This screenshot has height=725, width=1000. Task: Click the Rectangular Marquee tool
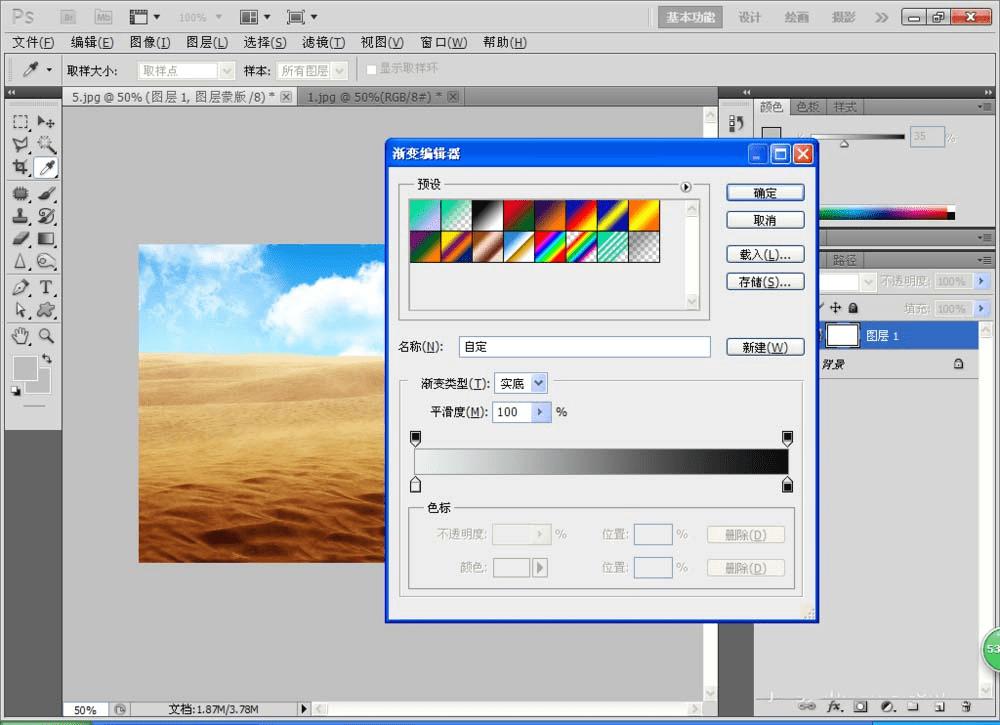pyautogui.click(x=20, y=121)
